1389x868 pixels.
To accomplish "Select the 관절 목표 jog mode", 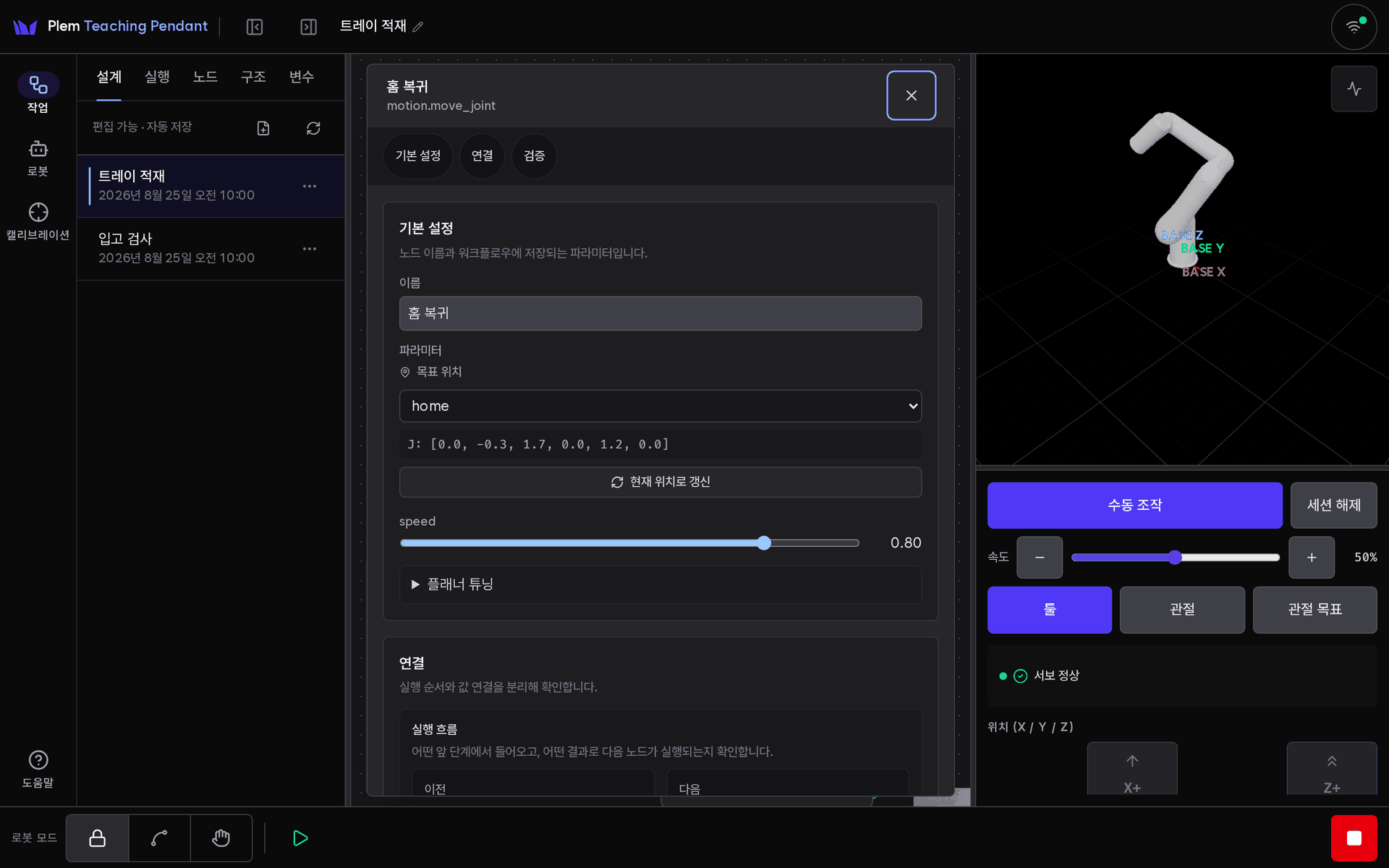I will coord(1314,610).
